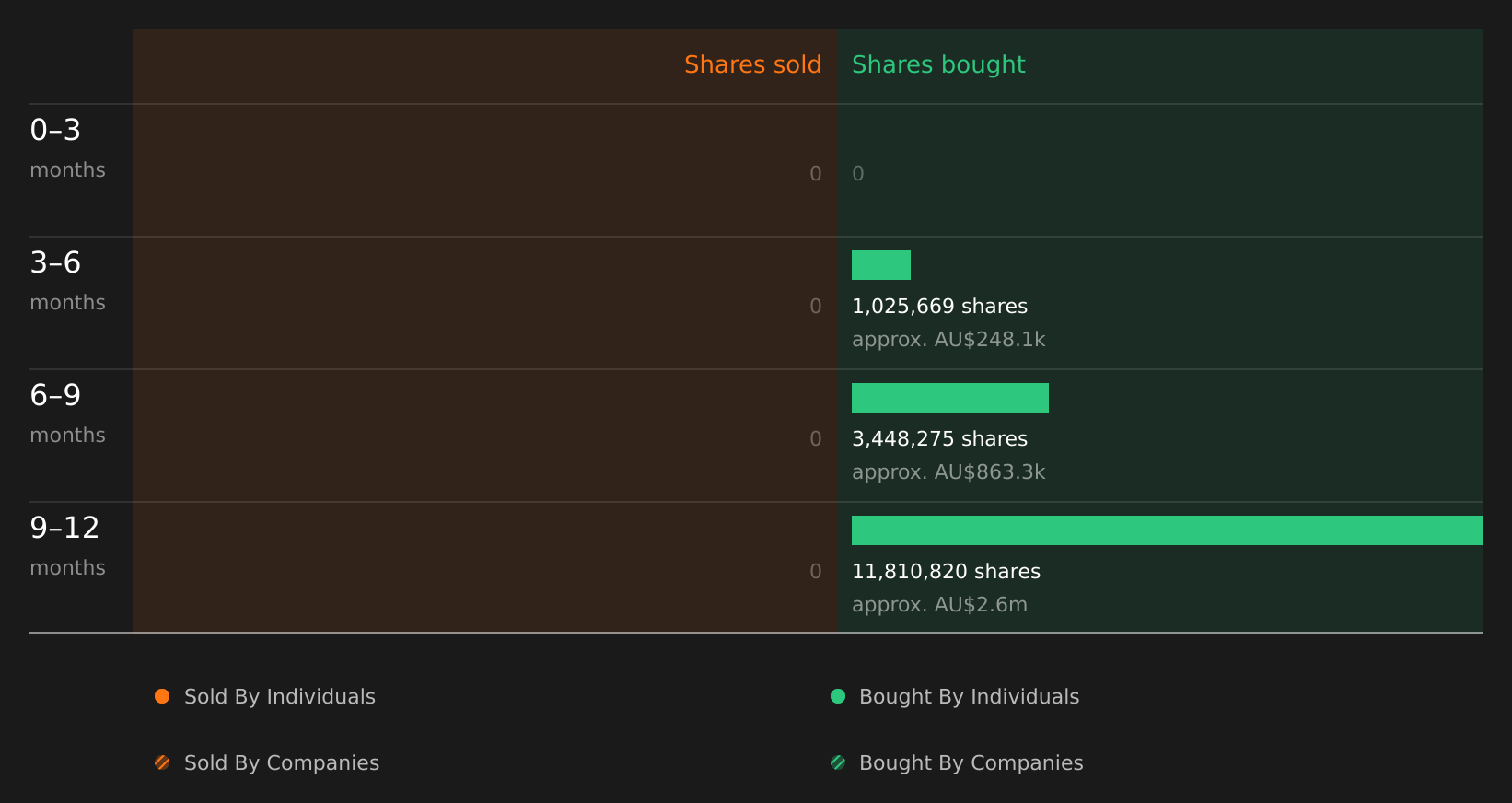Click the shares sold 0 in 3–6 months row
The width and height of the screenshot is (1512, 803).
tap(816, 307)
